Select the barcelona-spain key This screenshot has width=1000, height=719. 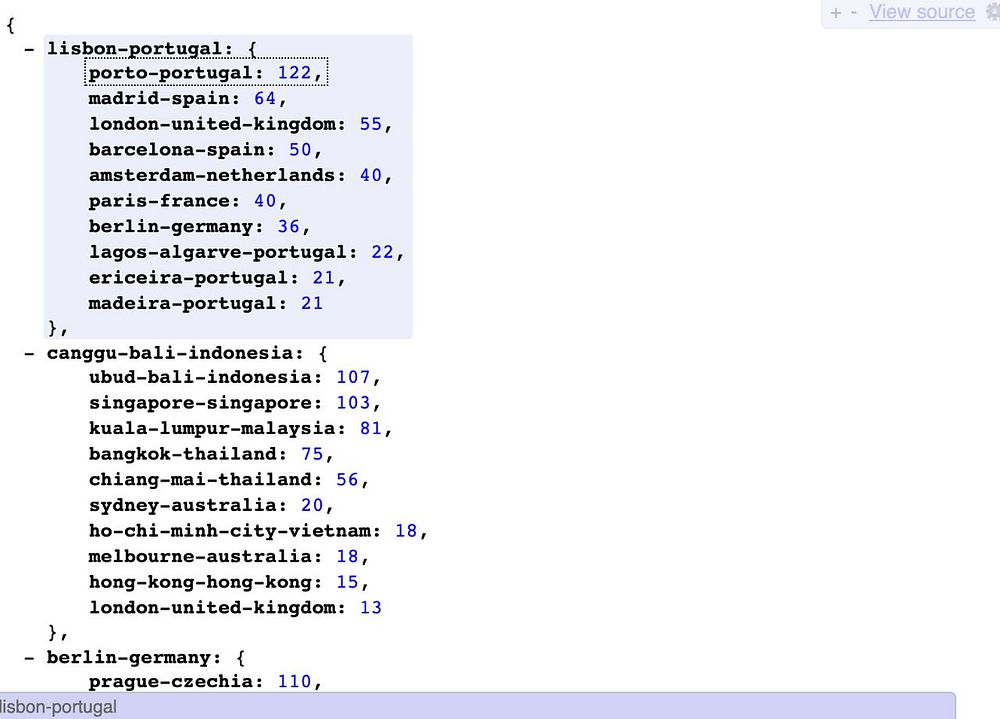tap(176, 150)
